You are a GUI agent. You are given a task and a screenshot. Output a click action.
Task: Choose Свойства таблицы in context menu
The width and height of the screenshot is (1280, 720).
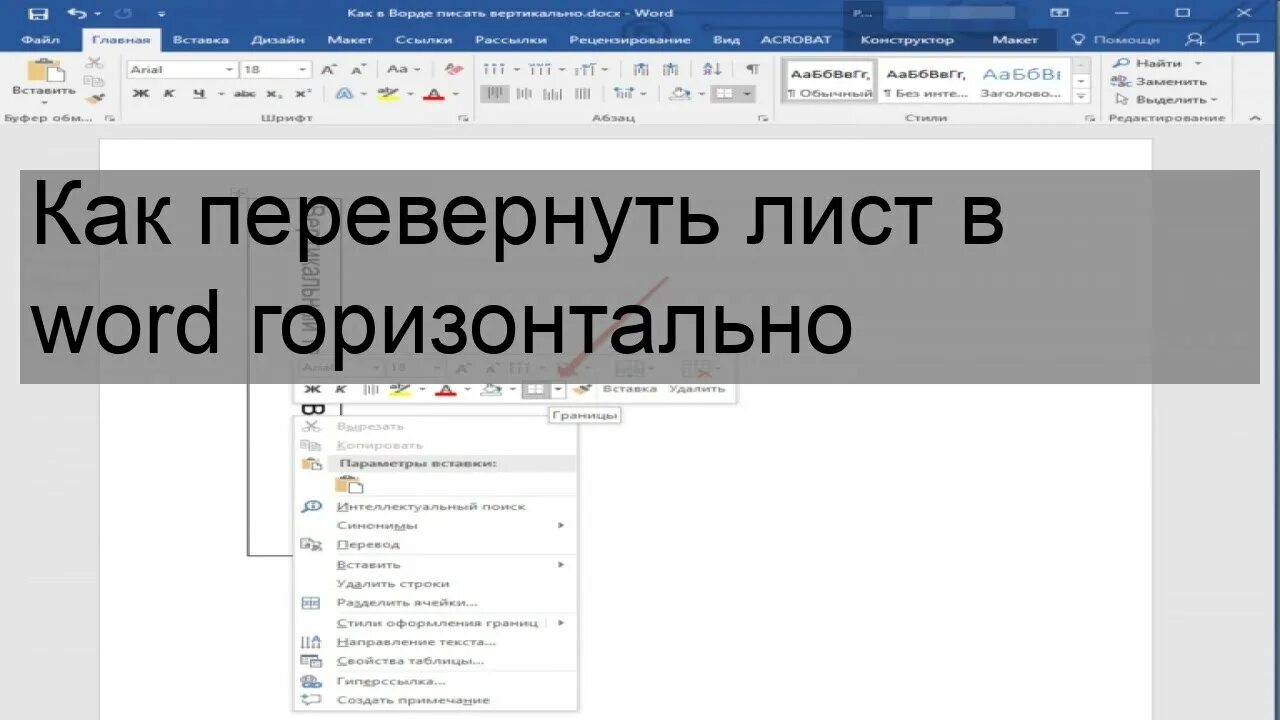click(x=410, y=661)
